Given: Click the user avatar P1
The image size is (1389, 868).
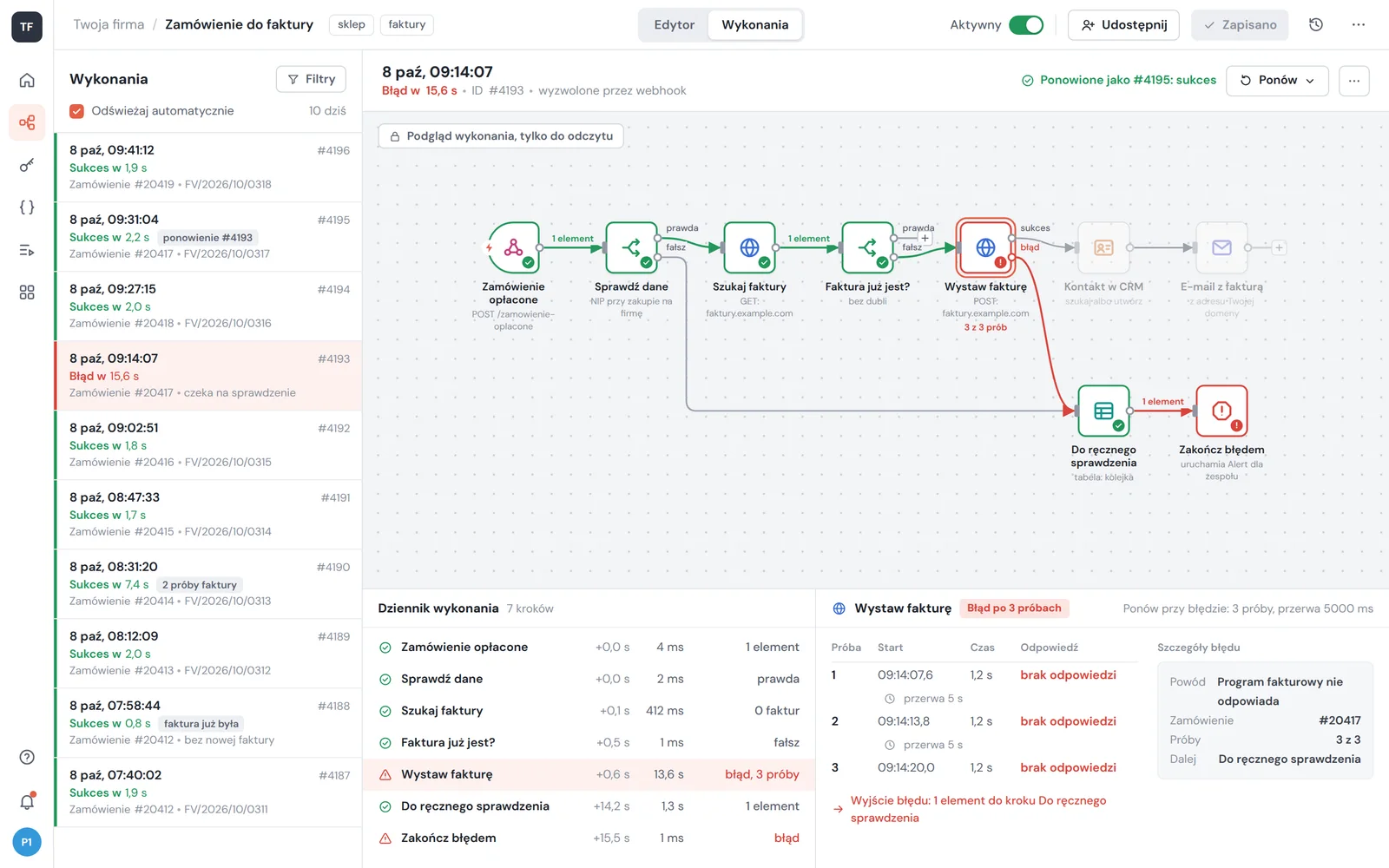Looking at the screenshot, I should pos(27,842).
